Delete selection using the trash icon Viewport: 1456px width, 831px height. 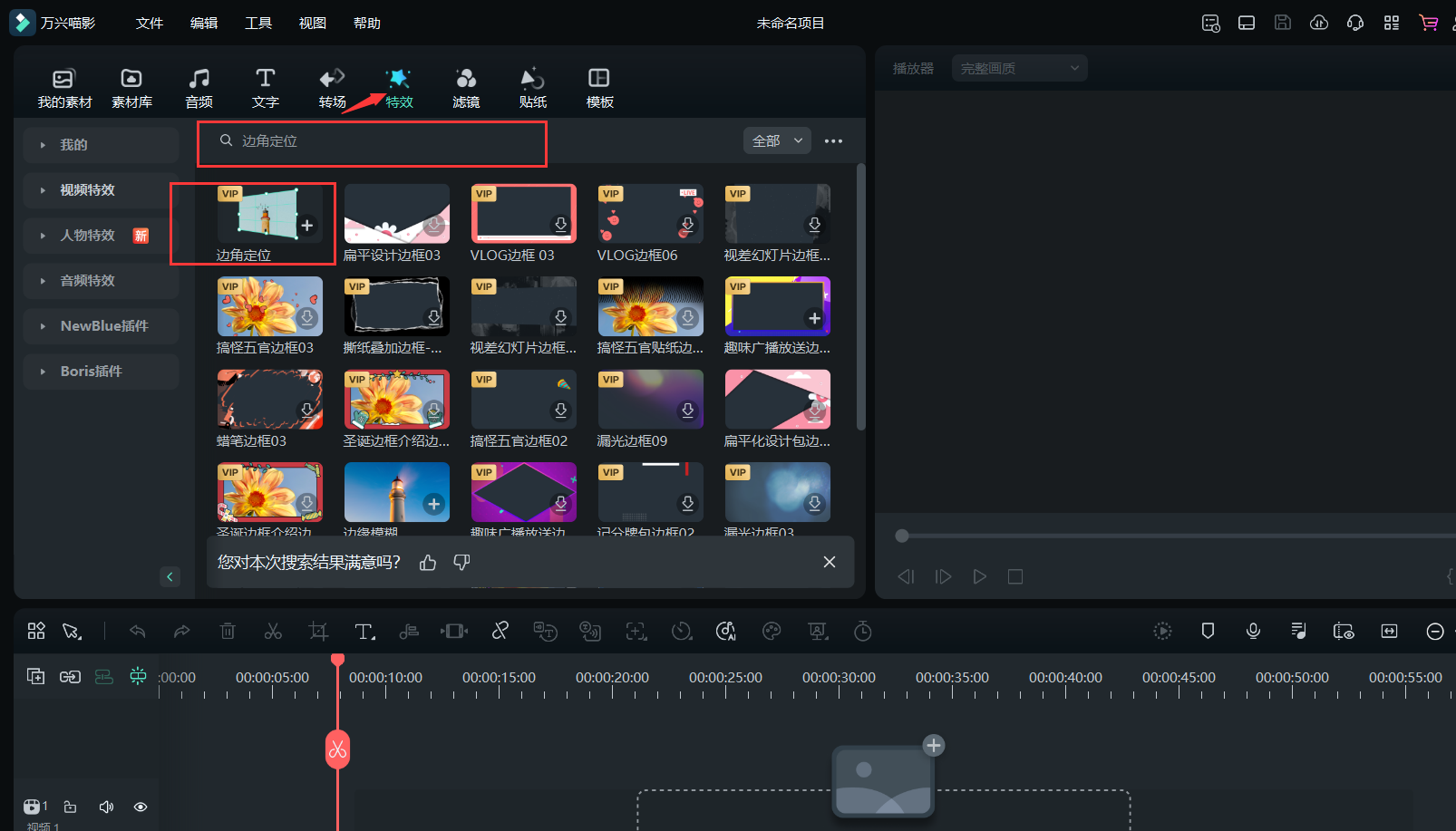coord(228,632)
